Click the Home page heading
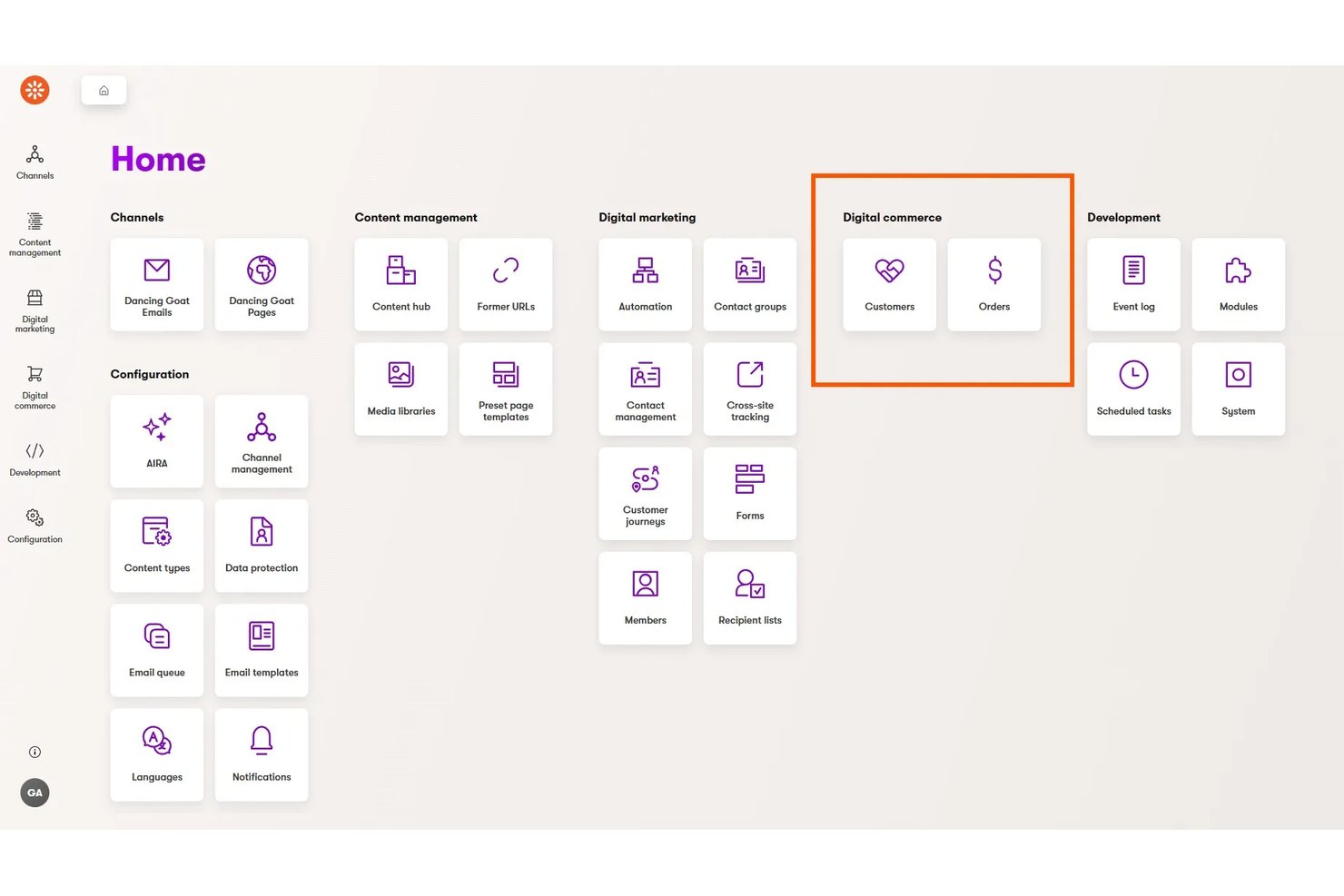This screenshot has height=896, width=1344. coord(158,159)
